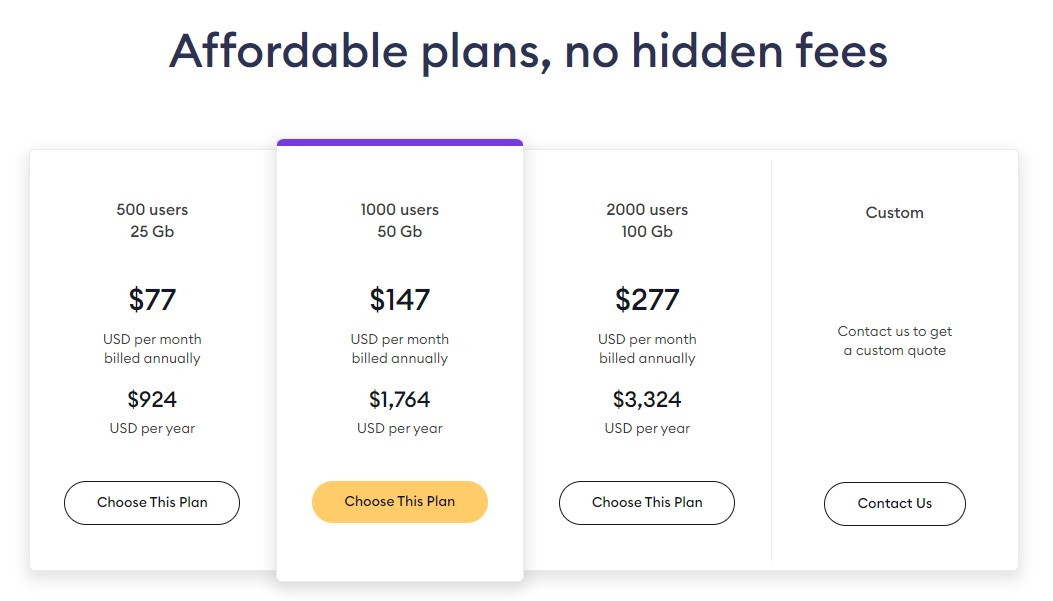Click the 'Affordable plans, no hidden fees' heading
The width and height of the screenshot is (1053, 601).
(x=528, y=52)
